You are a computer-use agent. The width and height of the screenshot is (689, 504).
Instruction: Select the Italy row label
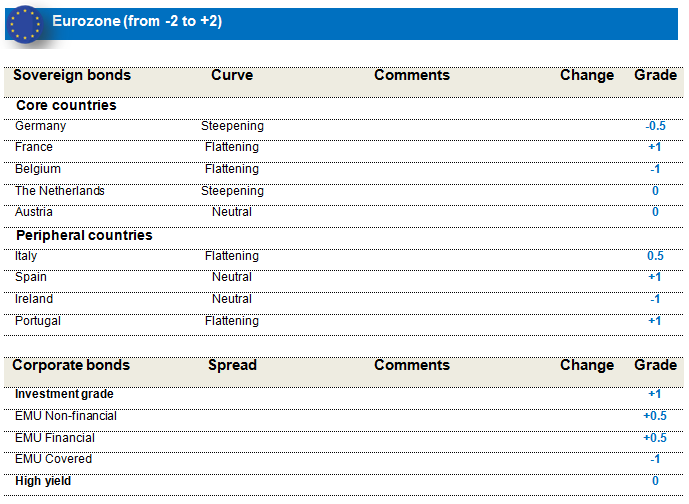pyautogui.click(x=26, y=256)
